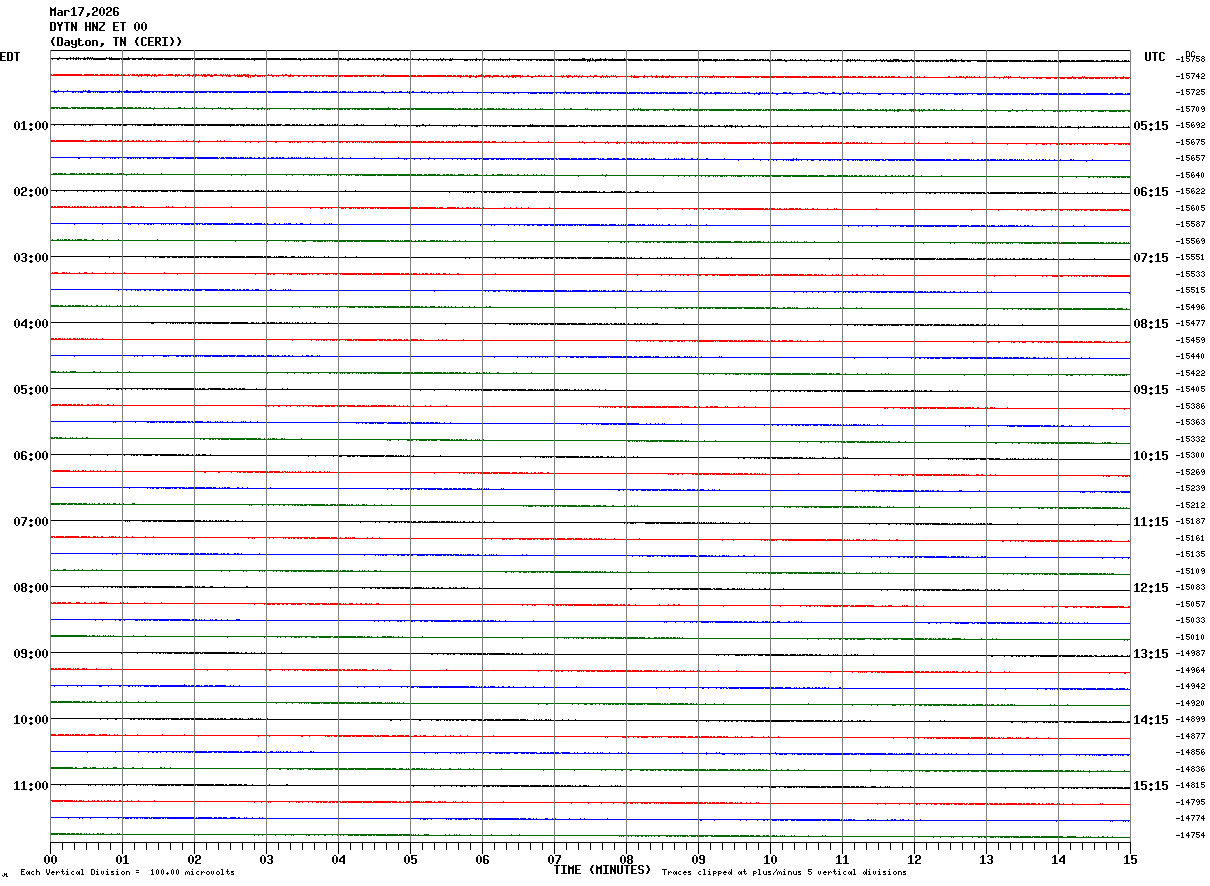Click the UTC timezone label
This screenshot has height=886, width=1210.
1155,57
